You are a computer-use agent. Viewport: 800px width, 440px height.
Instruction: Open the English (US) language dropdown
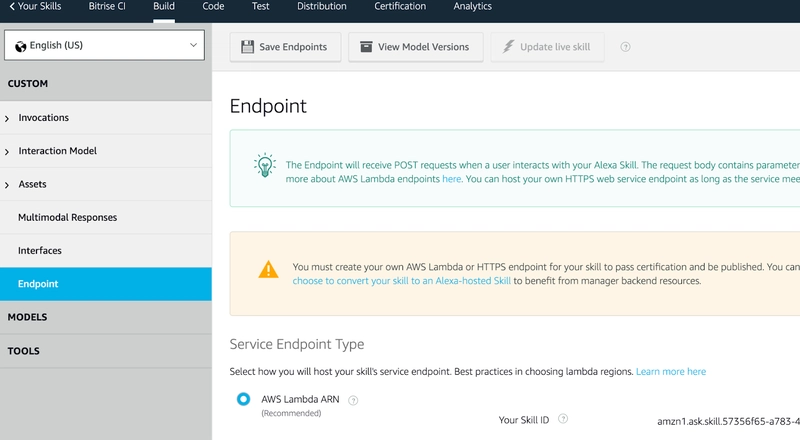(105, 45)
